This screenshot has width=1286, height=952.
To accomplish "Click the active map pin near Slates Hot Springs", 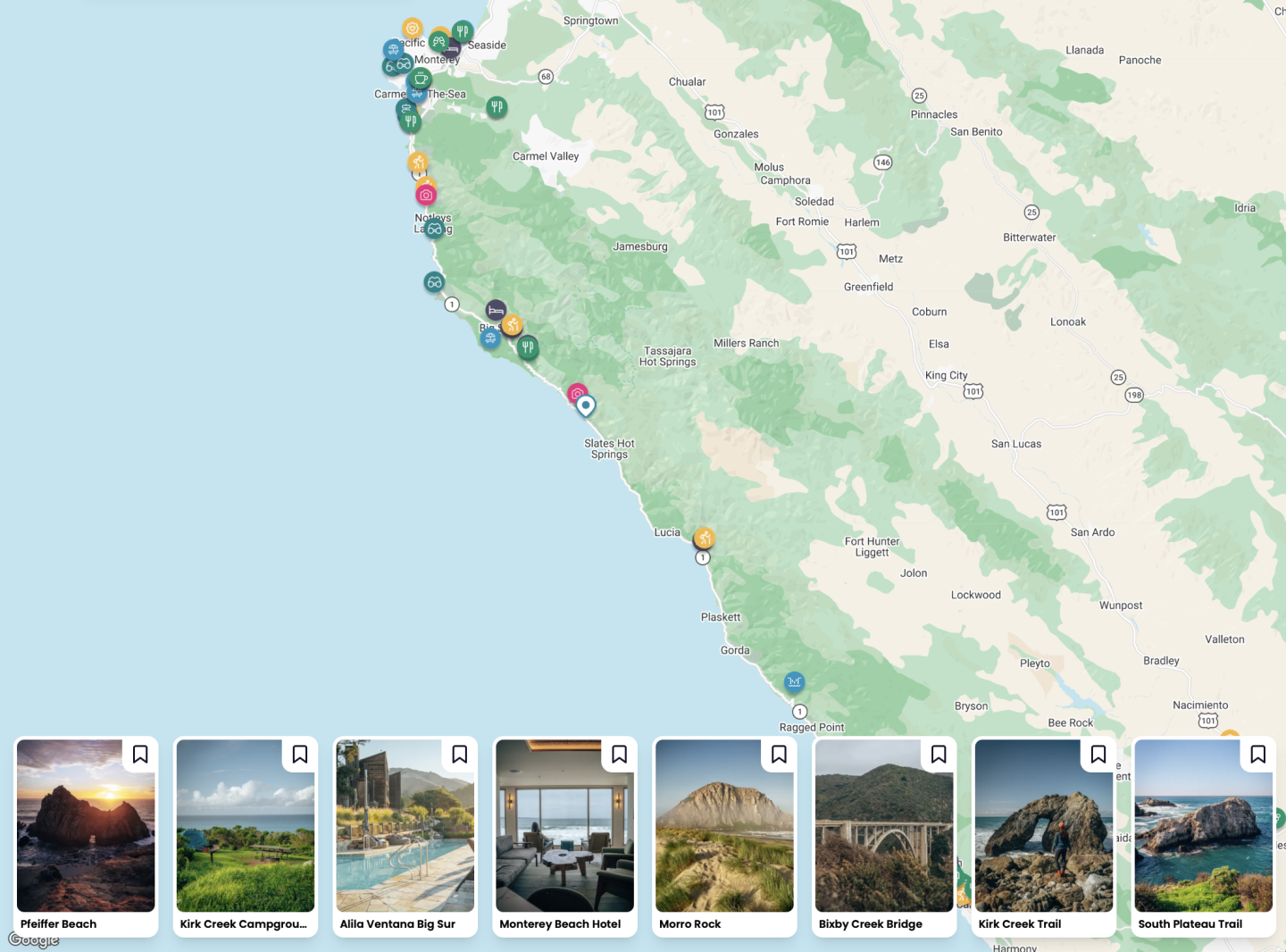I will [x=585, y=405].
